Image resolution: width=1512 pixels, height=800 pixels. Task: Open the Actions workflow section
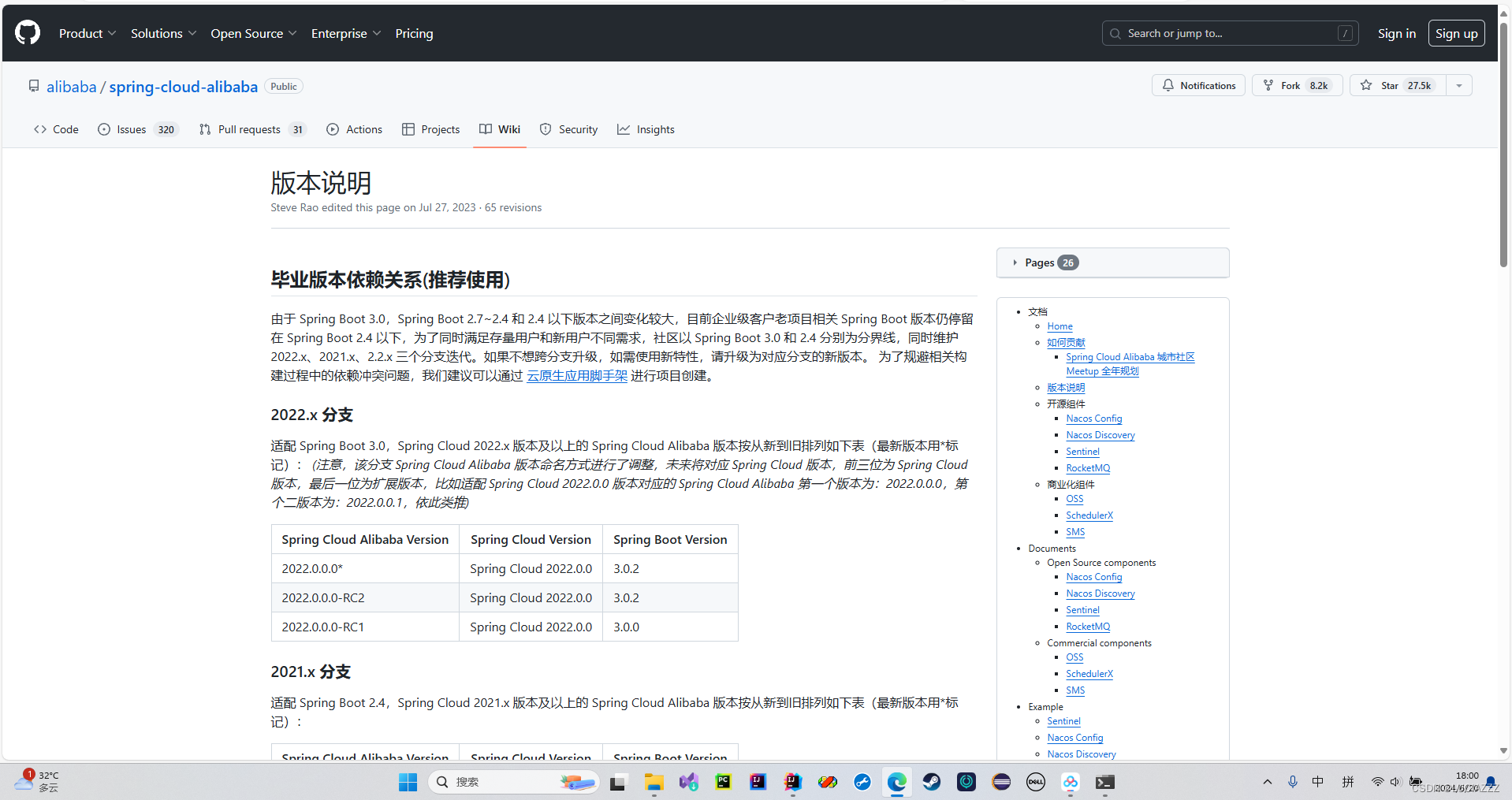pos(353,129)
